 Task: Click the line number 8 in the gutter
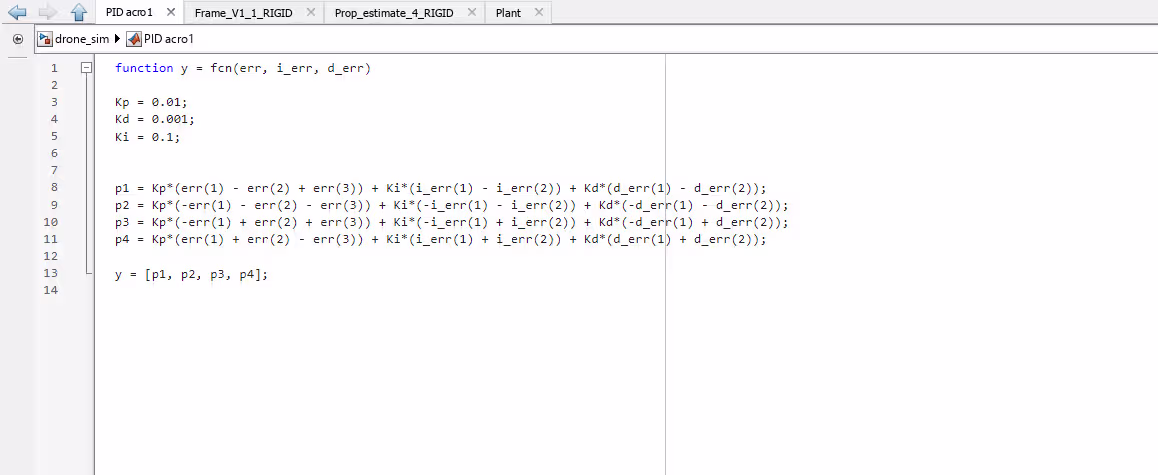tap(54, 188)
